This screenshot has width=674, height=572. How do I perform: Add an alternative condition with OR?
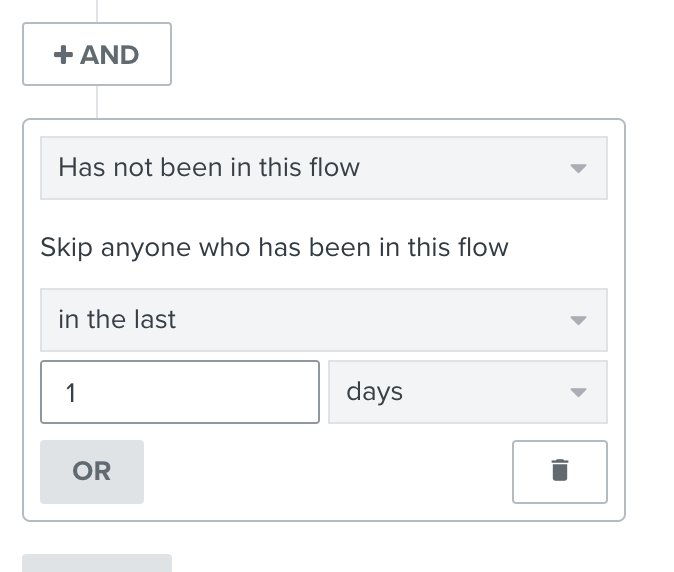pos(92,471)
